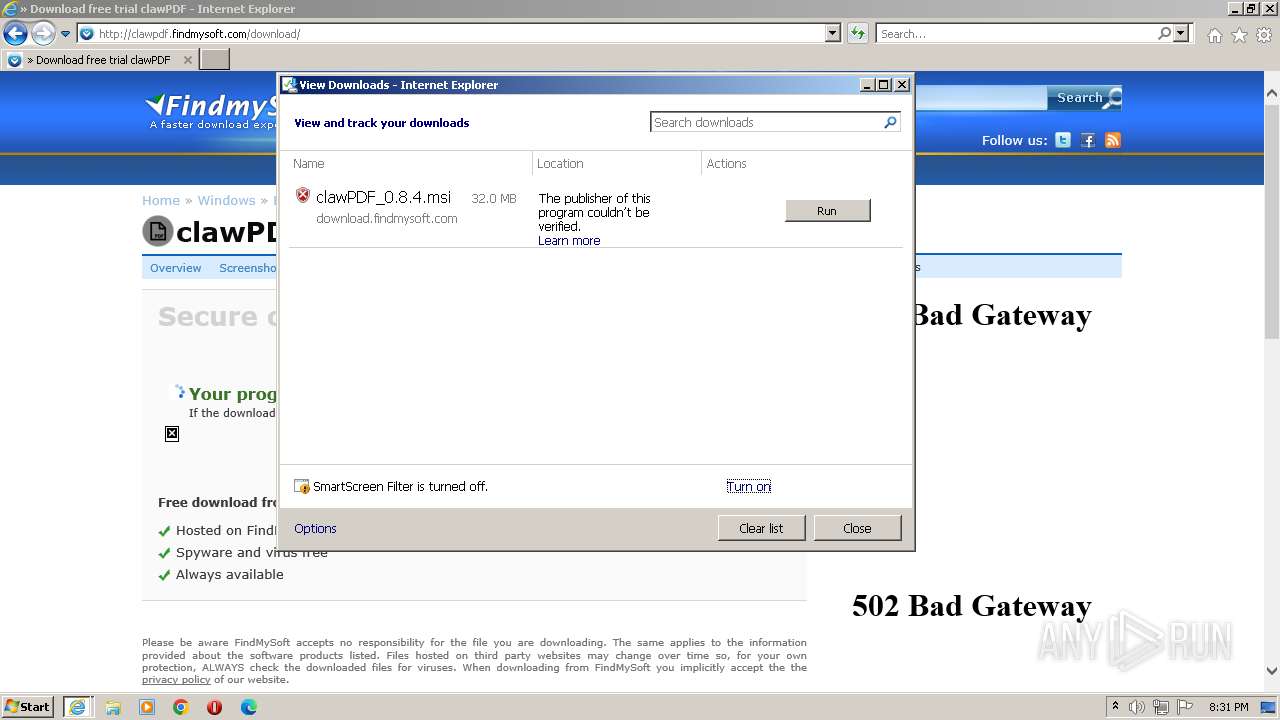Click the Close button in View Downloads
Screen dimensions: 1280x720
point(857,528)
